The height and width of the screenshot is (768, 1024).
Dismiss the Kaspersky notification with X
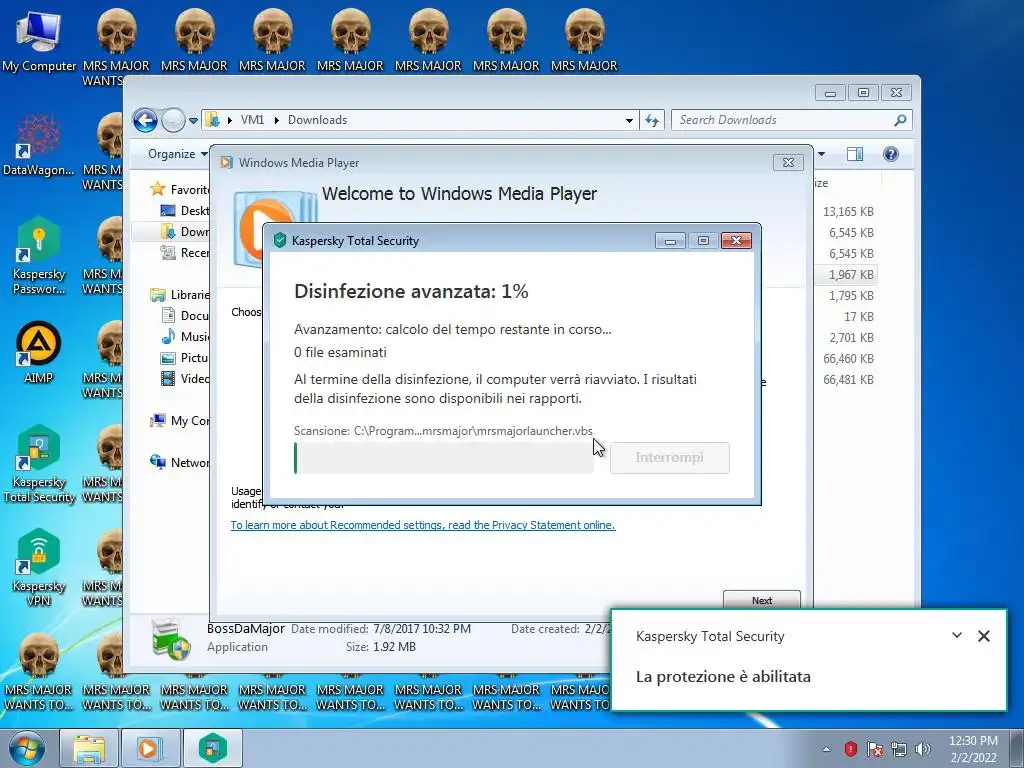(x=984, y=635)
